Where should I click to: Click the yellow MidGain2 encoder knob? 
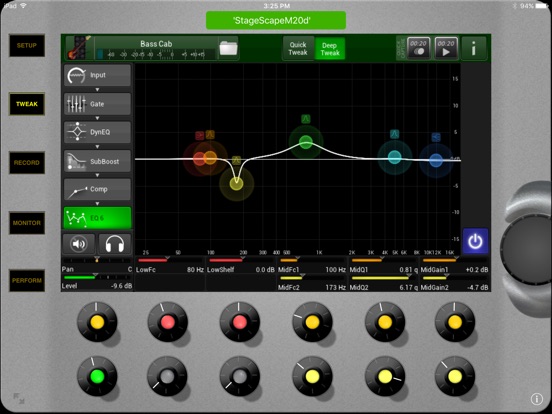coord(454,376)
